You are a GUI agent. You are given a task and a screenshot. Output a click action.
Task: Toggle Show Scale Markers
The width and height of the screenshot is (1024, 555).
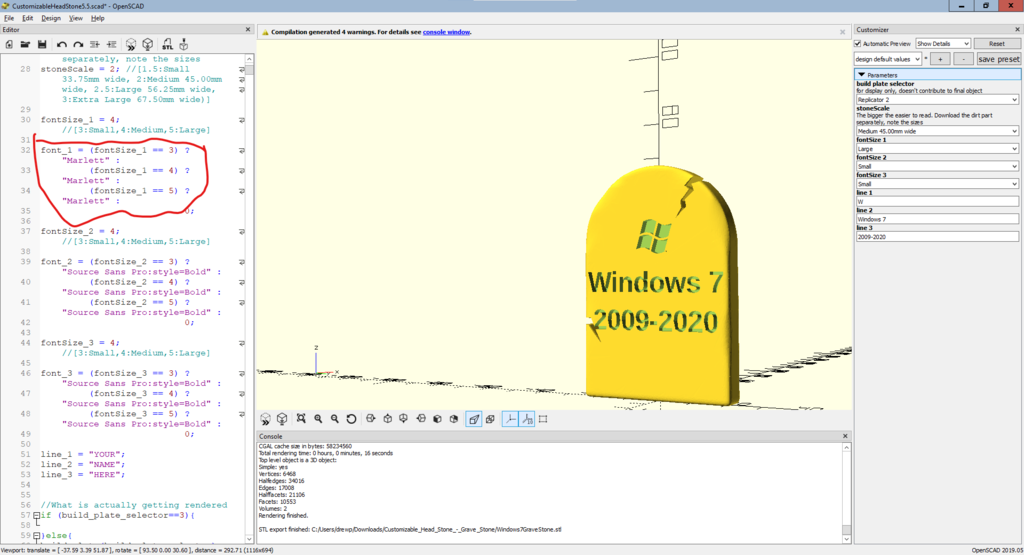pyautogui.click(x=526, y=419)
